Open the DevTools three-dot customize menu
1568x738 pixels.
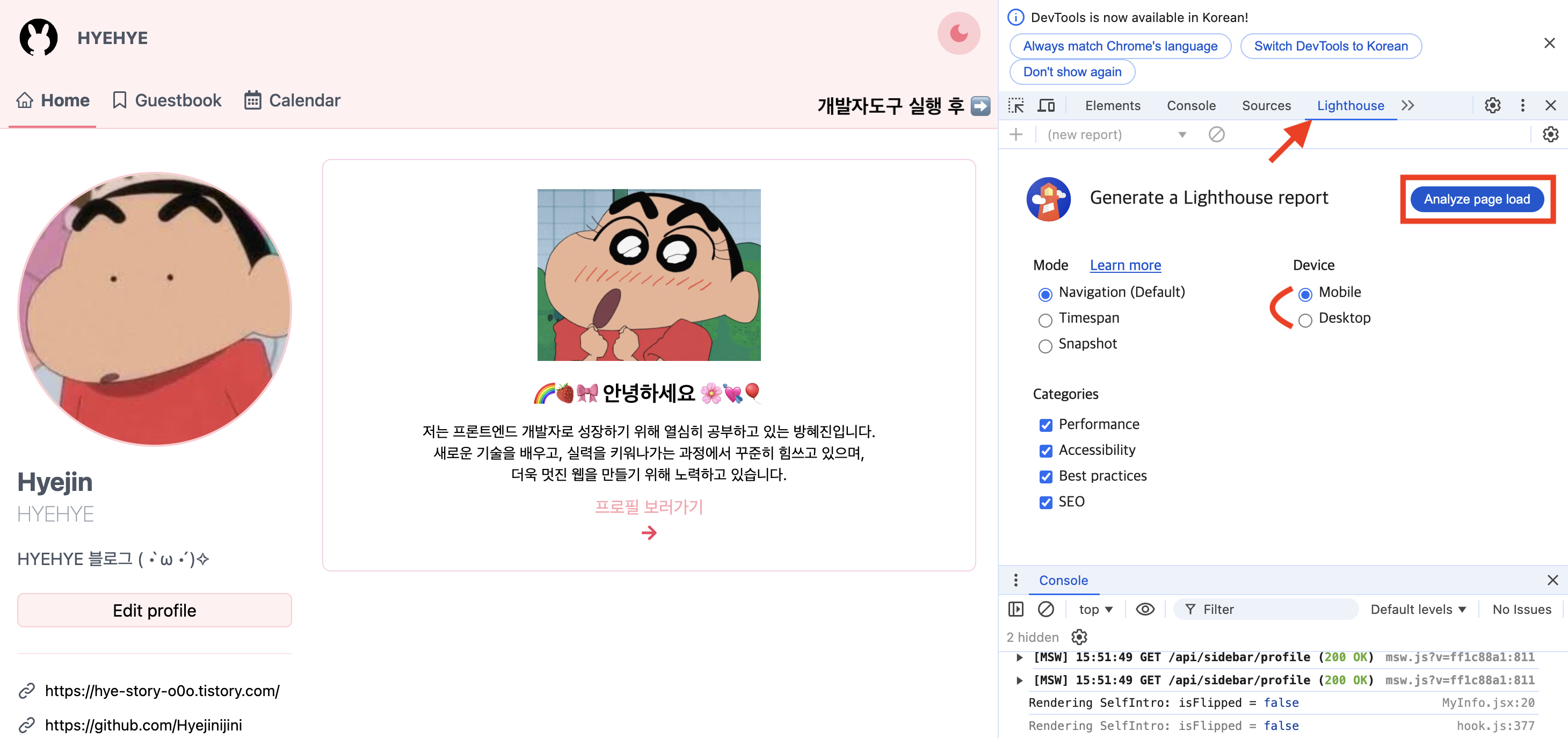coord(1522,105)
